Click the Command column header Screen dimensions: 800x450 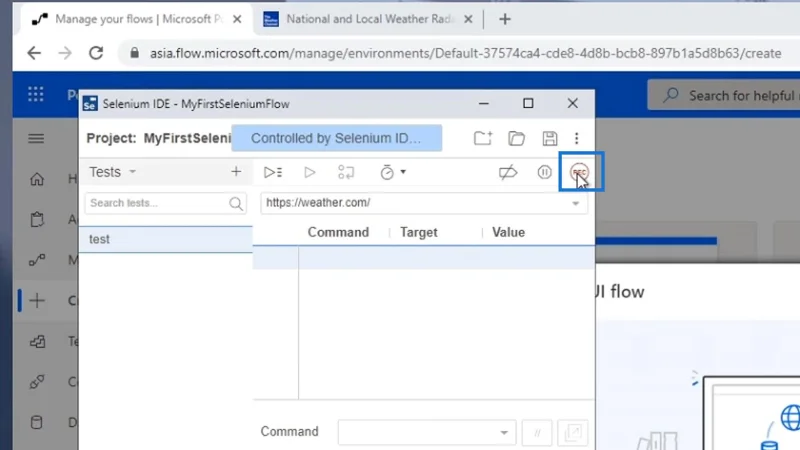coord(338,232)
